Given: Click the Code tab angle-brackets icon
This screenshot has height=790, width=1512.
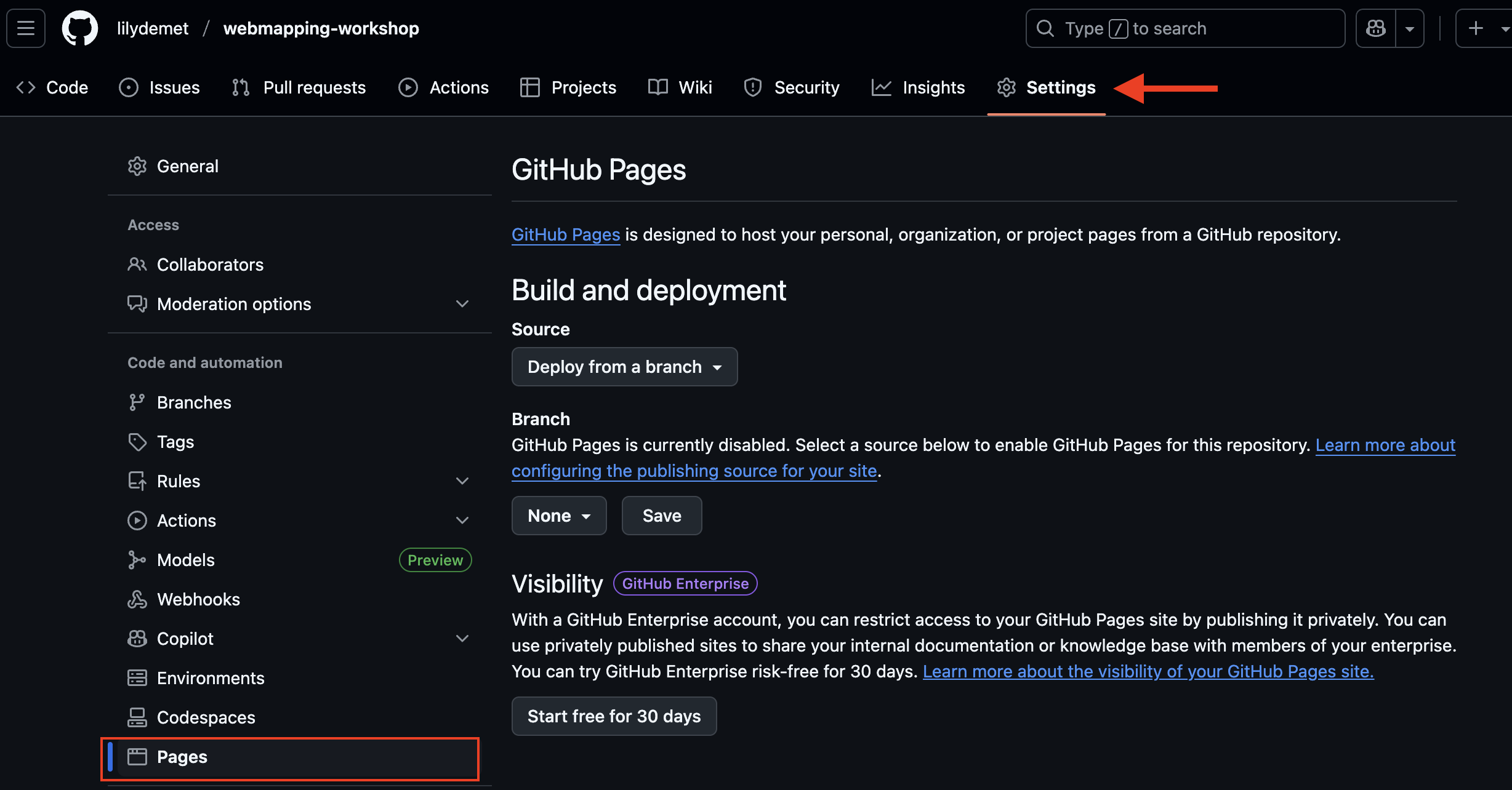Looking at the screenshot, I should point(26,87).
